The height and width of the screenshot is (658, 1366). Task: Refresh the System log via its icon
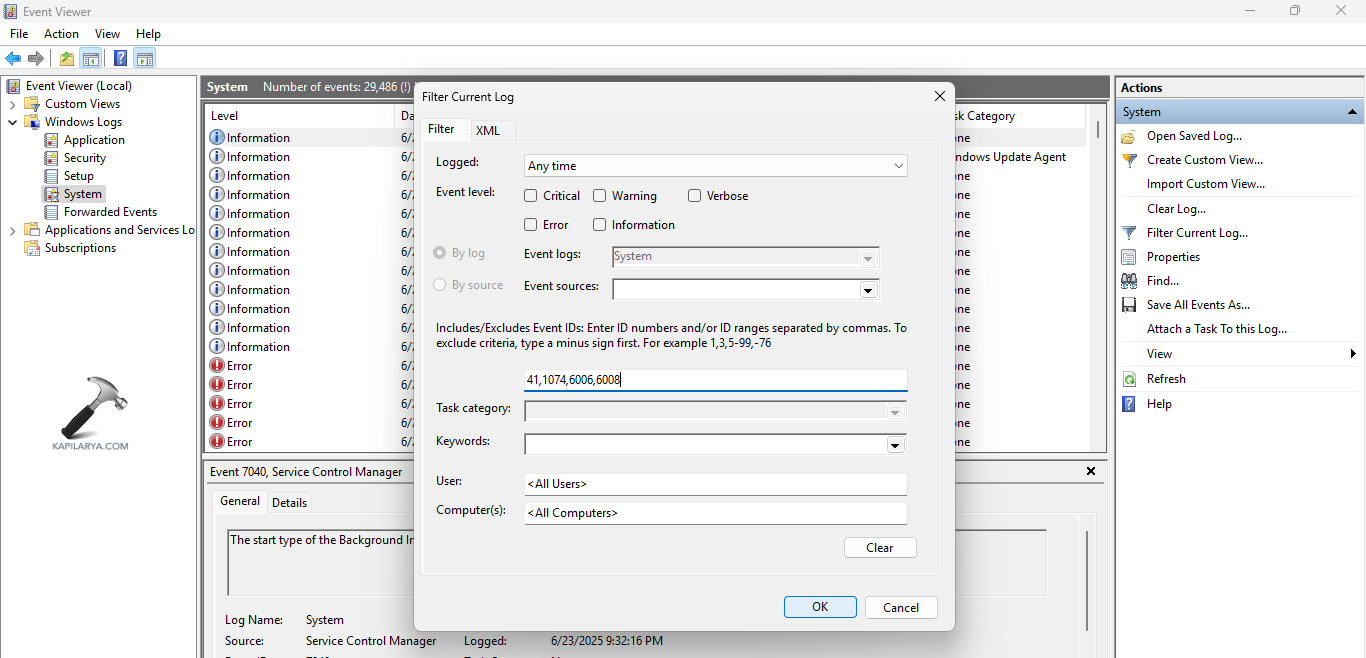pyautogui.click(x=1128, y=378)
